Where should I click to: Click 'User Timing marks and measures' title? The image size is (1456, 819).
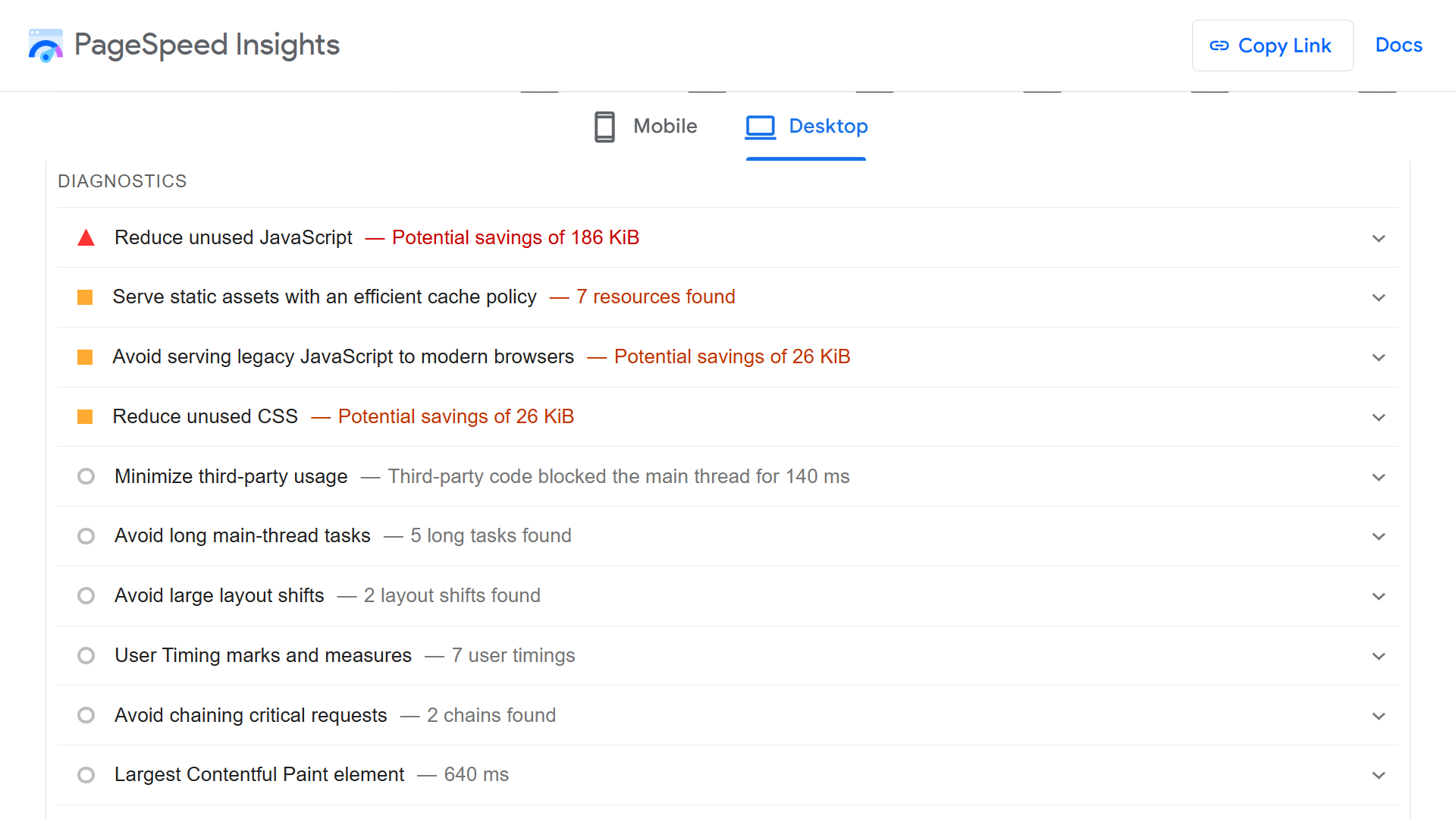point(263,656)
